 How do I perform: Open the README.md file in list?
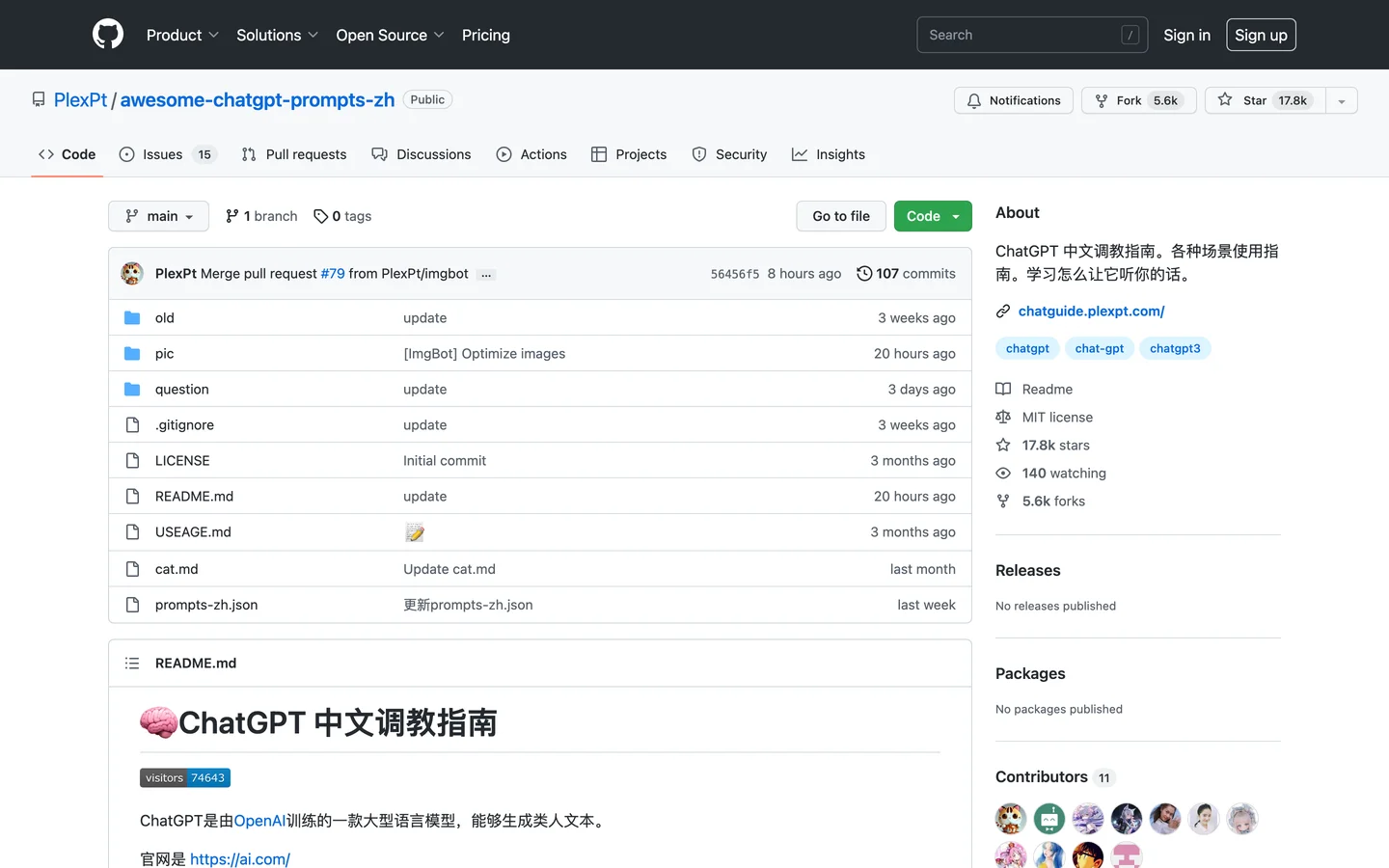(194, 497)
